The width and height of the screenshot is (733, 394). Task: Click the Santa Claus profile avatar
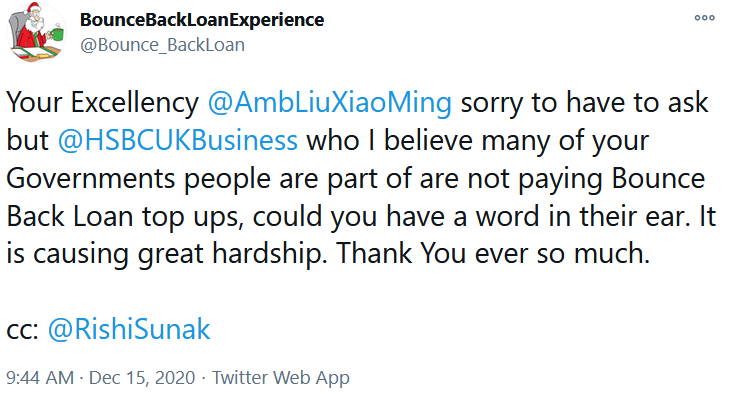click(x=36, y=32)
